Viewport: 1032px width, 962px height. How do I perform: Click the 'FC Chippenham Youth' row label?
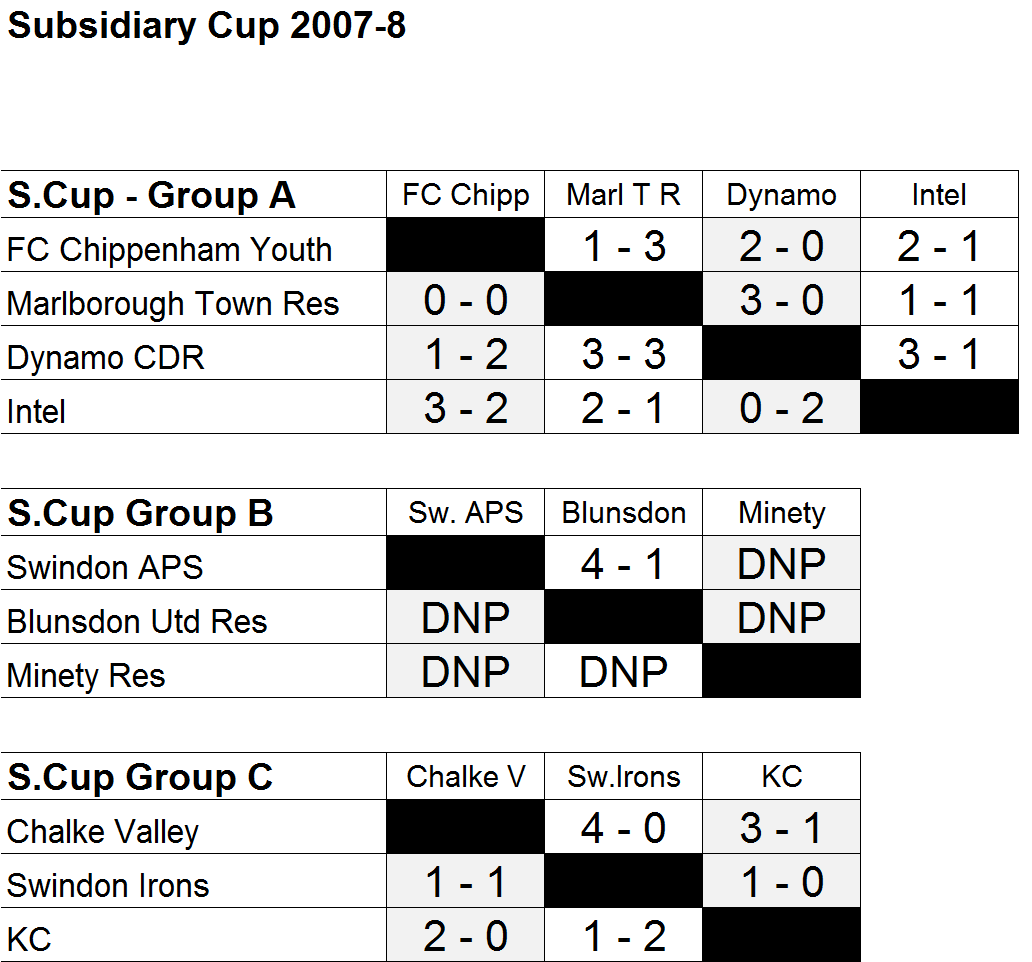click(169, 249)
